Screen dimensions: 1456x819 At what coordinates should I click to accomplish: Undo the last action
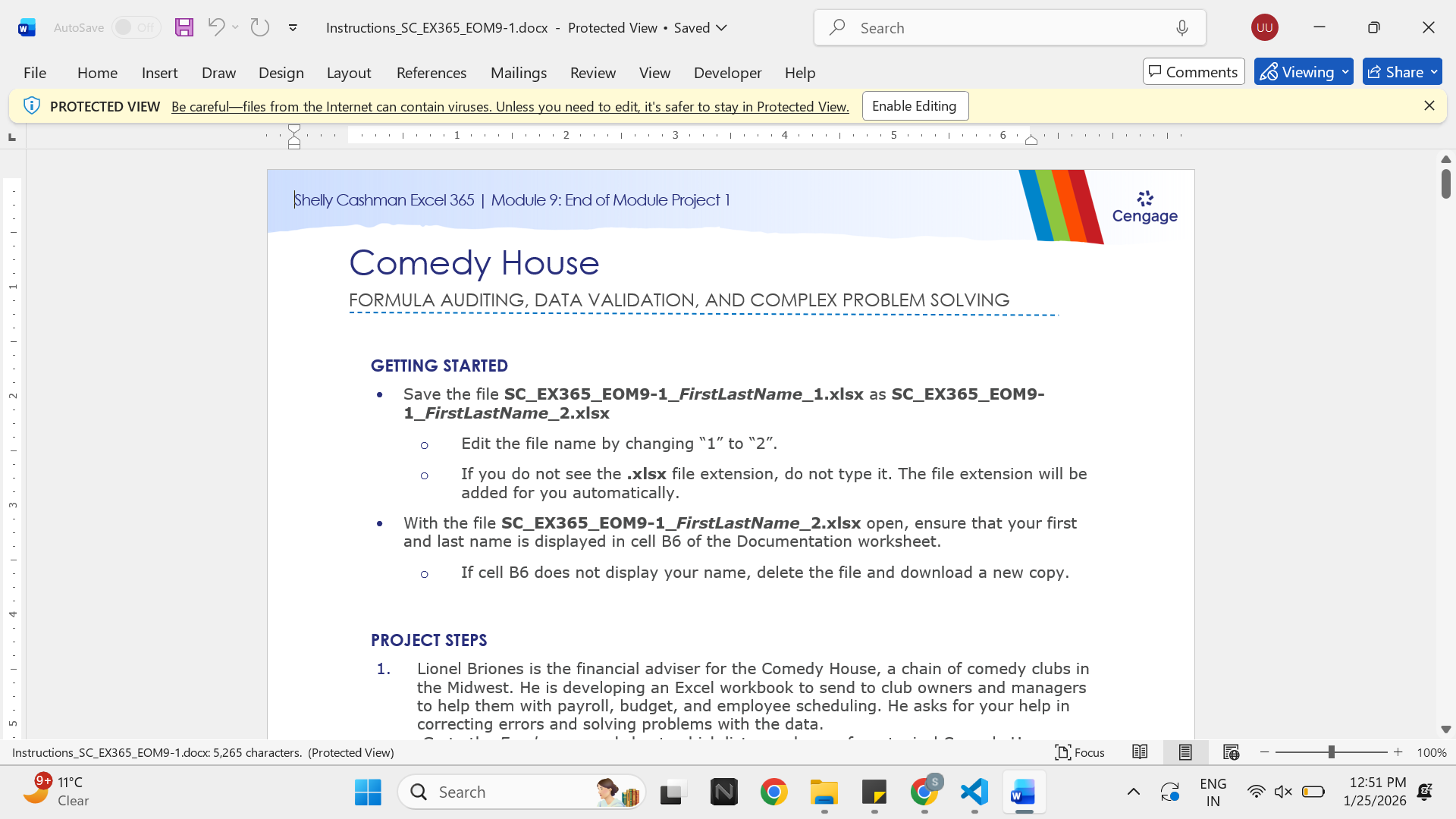click(x=216, y=27)
